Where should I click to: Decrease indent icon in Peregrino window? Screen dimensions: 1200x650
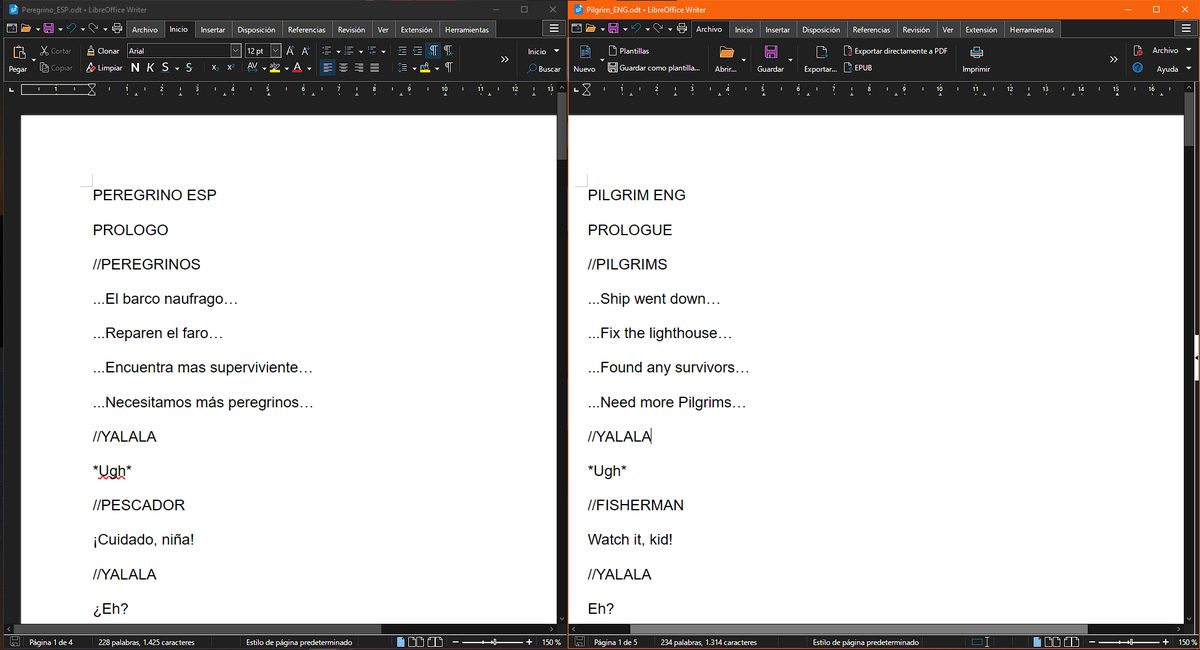click(417, 51)
